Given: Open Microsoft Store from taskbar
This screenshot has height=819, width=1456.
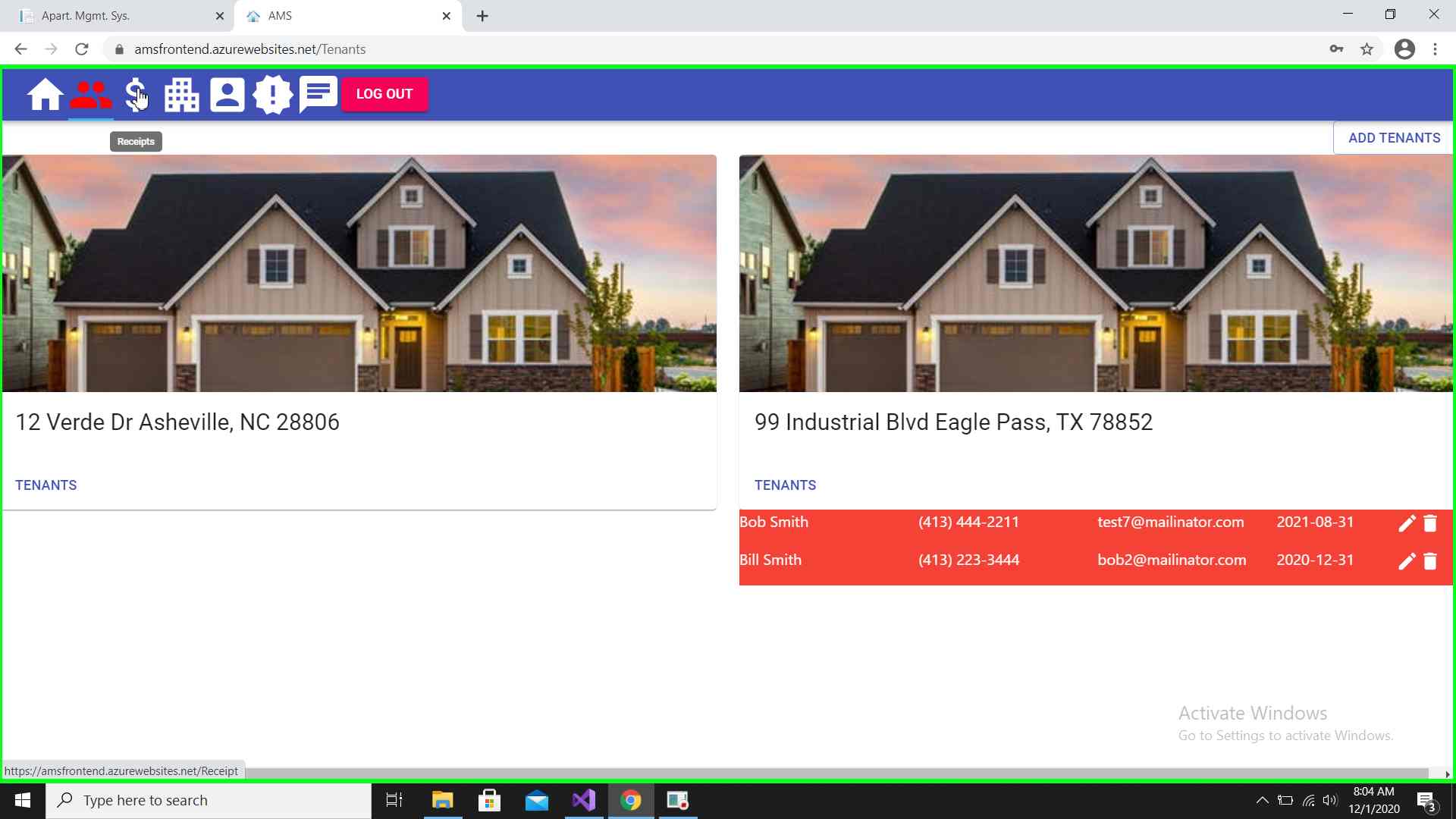Looking at the screenshot, I should click(489, 801).
